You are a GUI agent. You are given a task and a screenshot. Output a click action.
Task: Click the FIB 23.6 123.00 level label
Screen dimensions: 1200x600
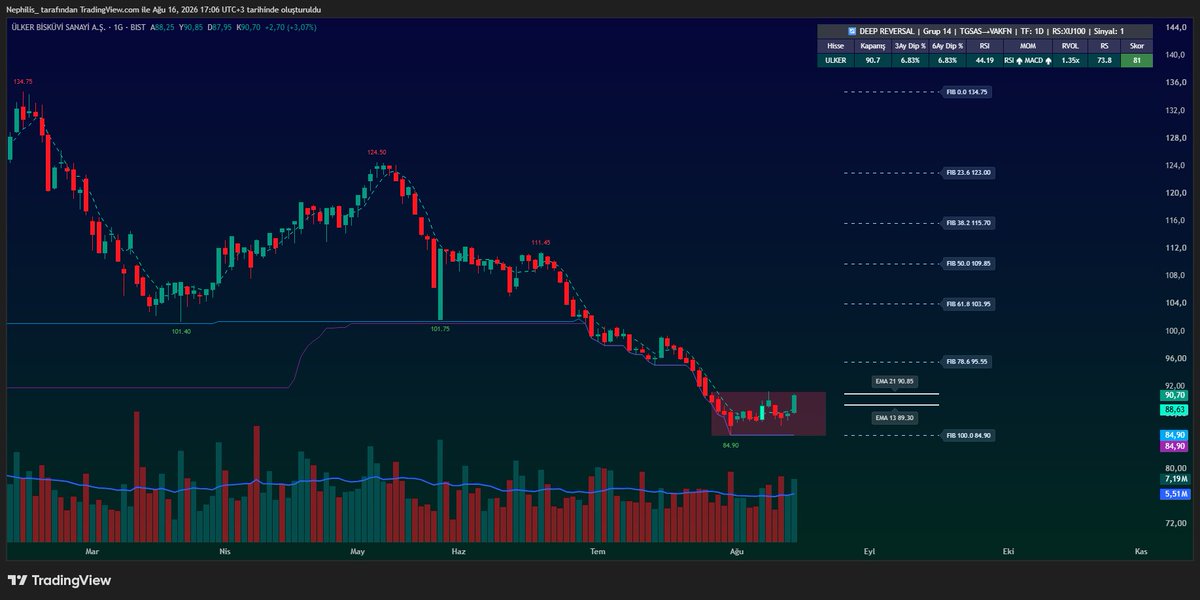click(969, 173)
